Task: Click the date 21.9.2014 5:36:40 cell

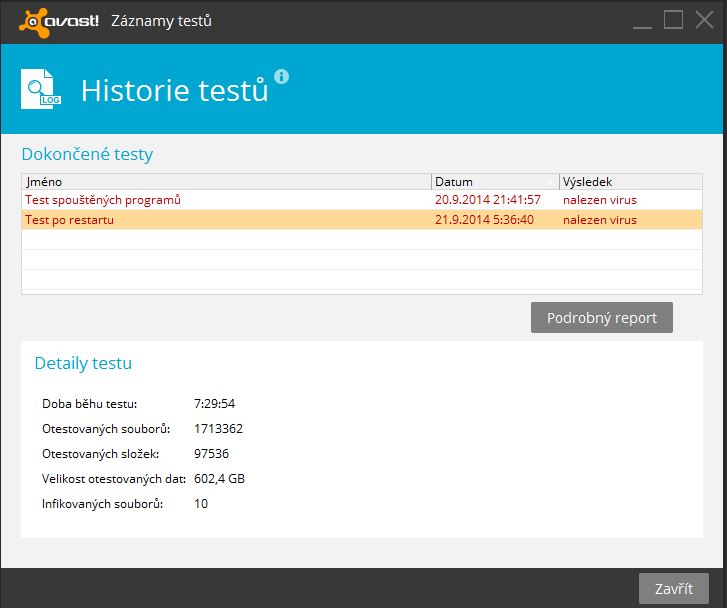Action: click(484, 220)
